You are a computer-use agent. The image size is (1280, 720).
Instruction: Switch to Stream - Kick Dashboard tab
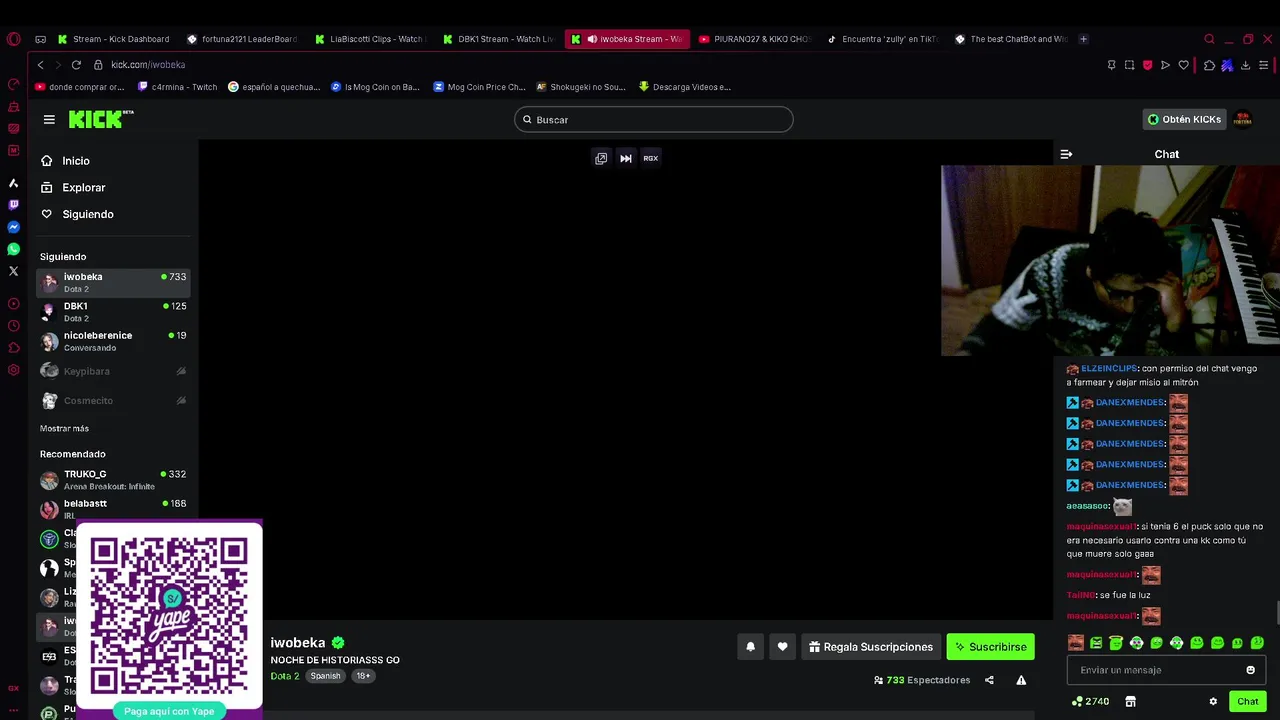click(x=114, y=39)
